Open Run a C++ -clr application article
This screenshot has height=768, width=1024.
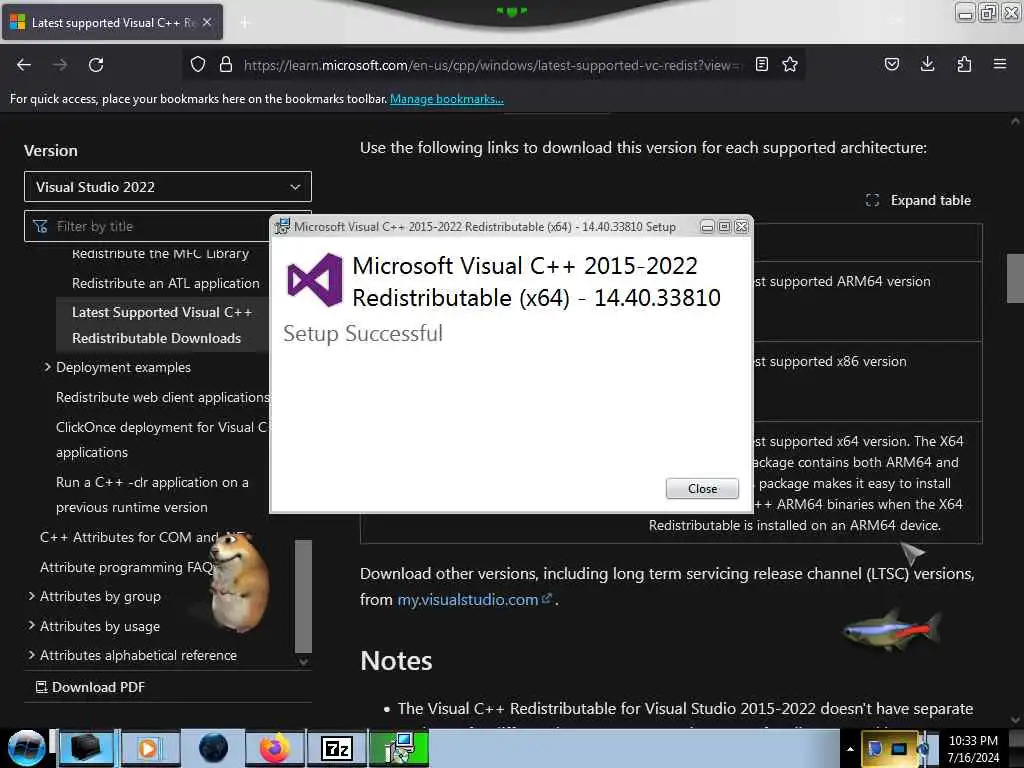152,494
